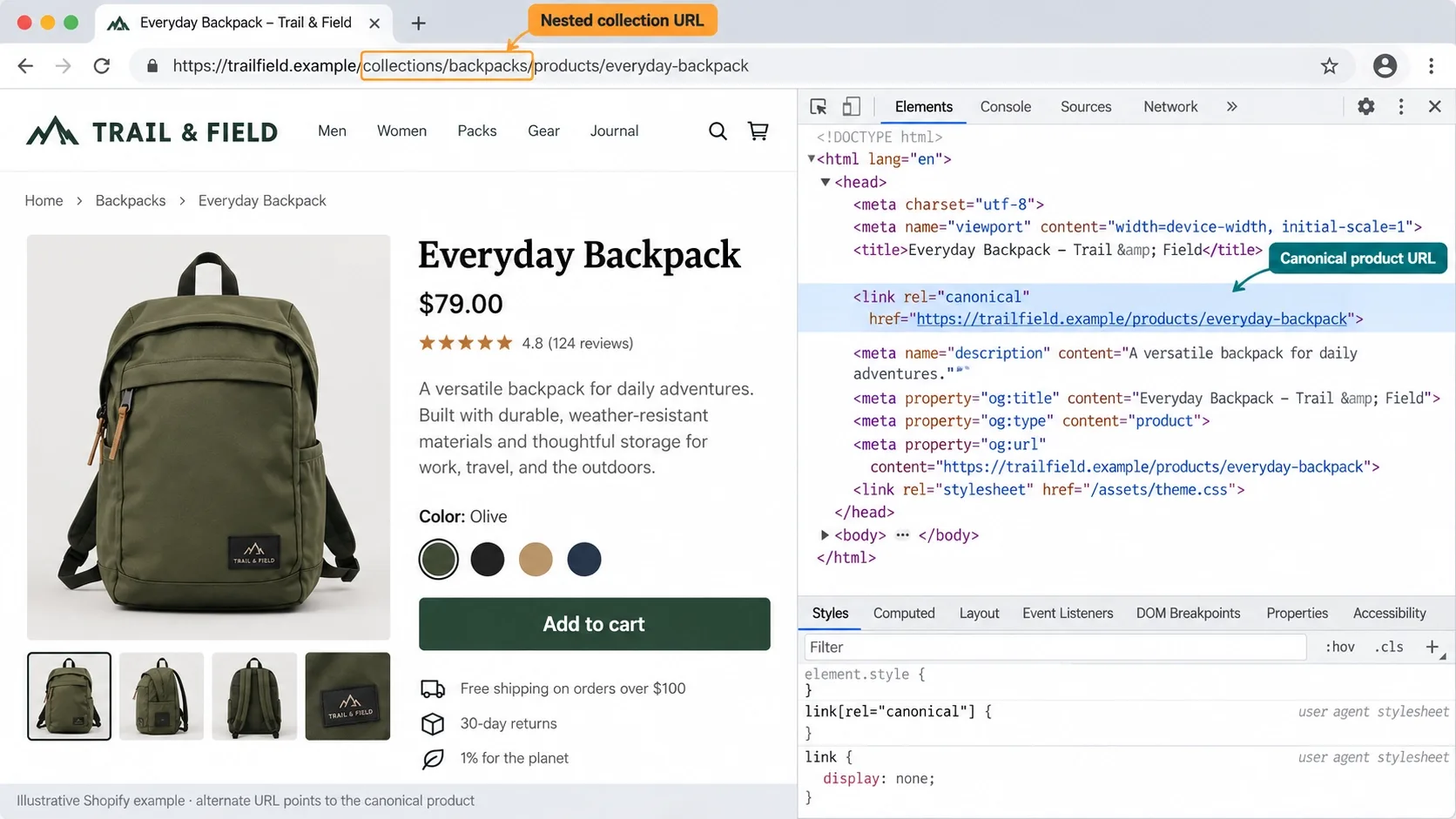The height and width of the screenshot is (819, 1456).
Task: Select the Styles pane tab
Action: coord(830,614)
